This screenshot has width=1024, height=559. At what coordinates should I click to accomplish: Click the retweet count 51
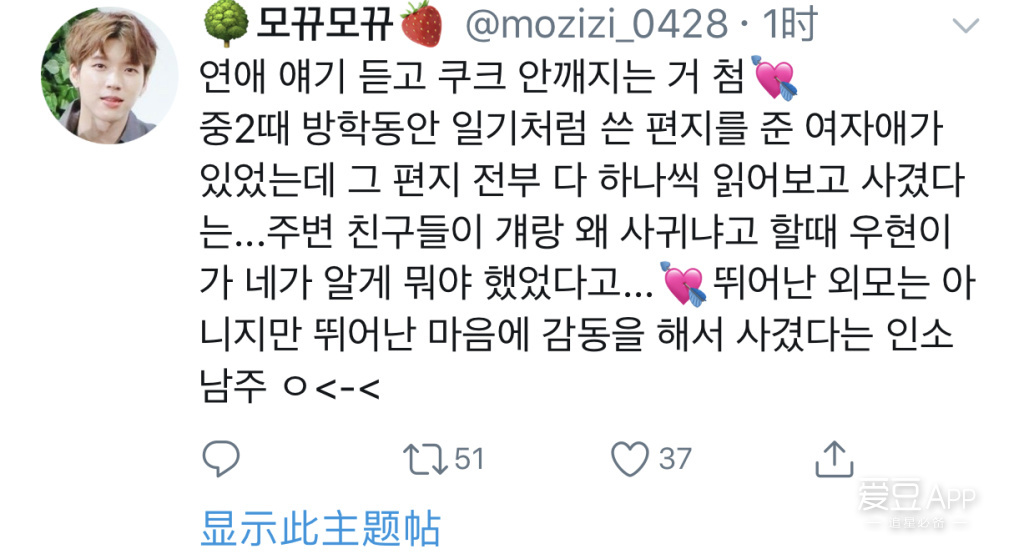(x=470, y=458)
